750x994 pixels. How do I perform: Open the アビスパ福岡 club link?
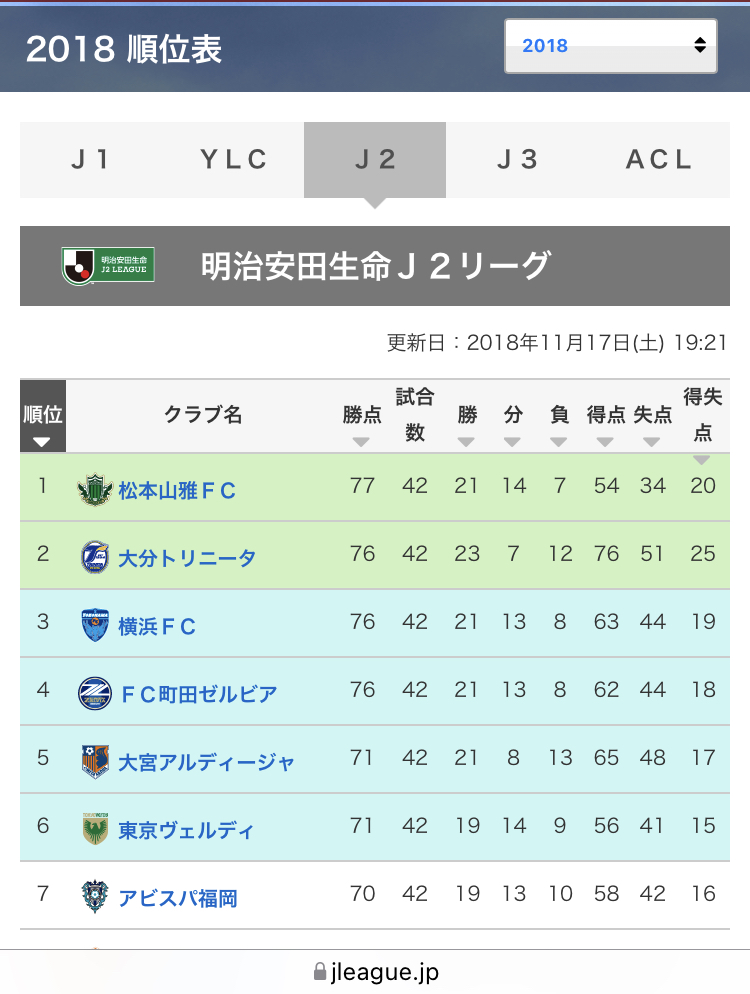click(x=178, y=898)
